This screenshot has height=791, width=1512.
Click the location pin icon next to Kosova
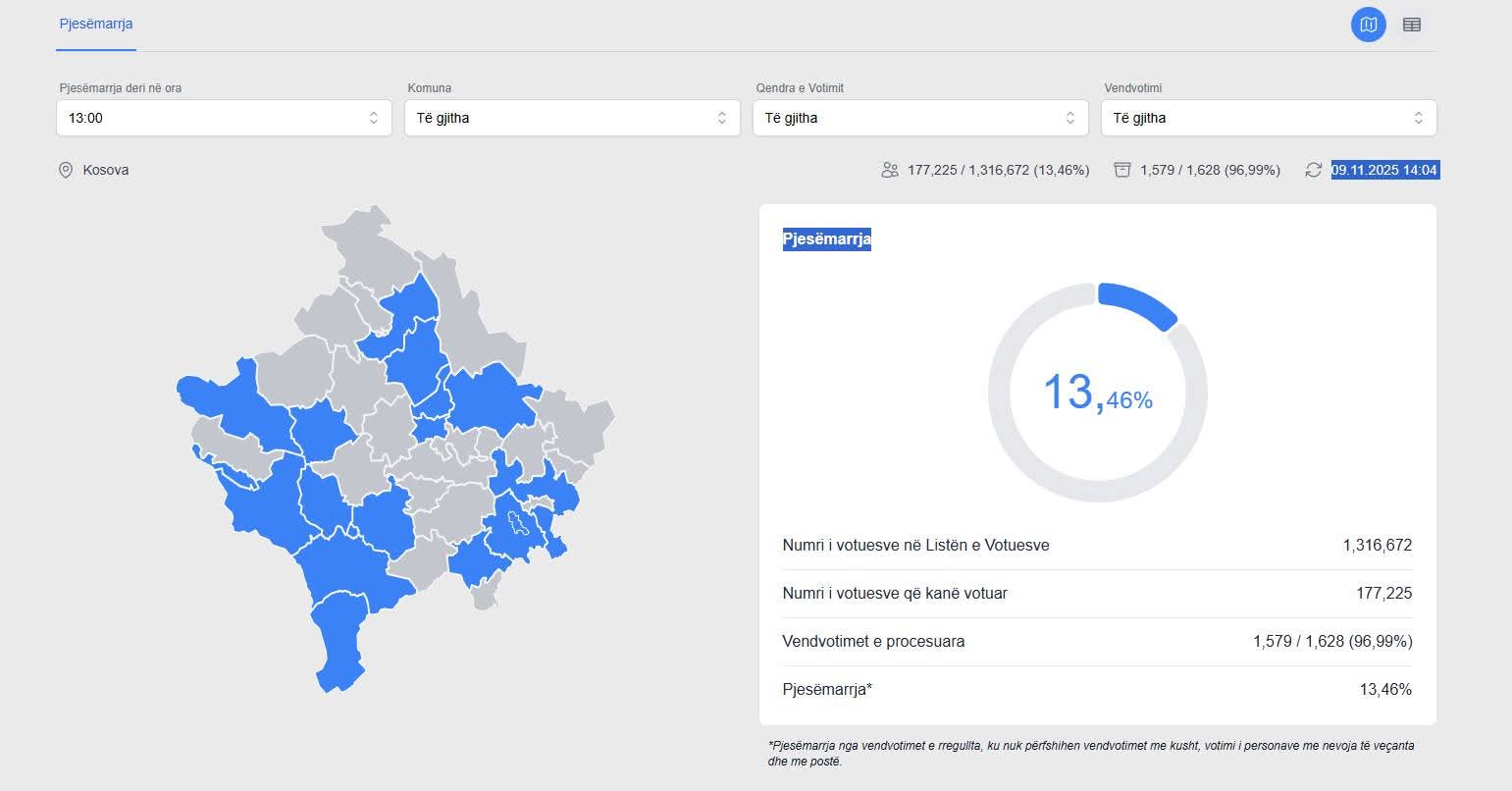click(x=66, y=170)
